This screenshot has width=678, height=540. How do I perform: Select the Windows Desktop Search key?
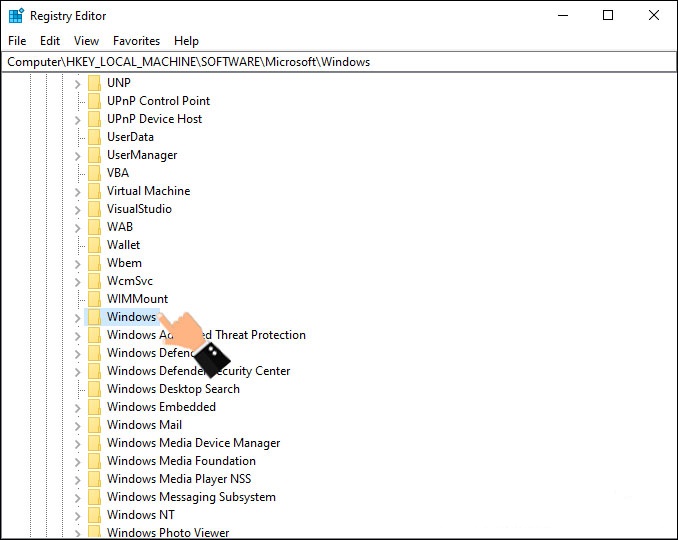(x=173, y=389)
